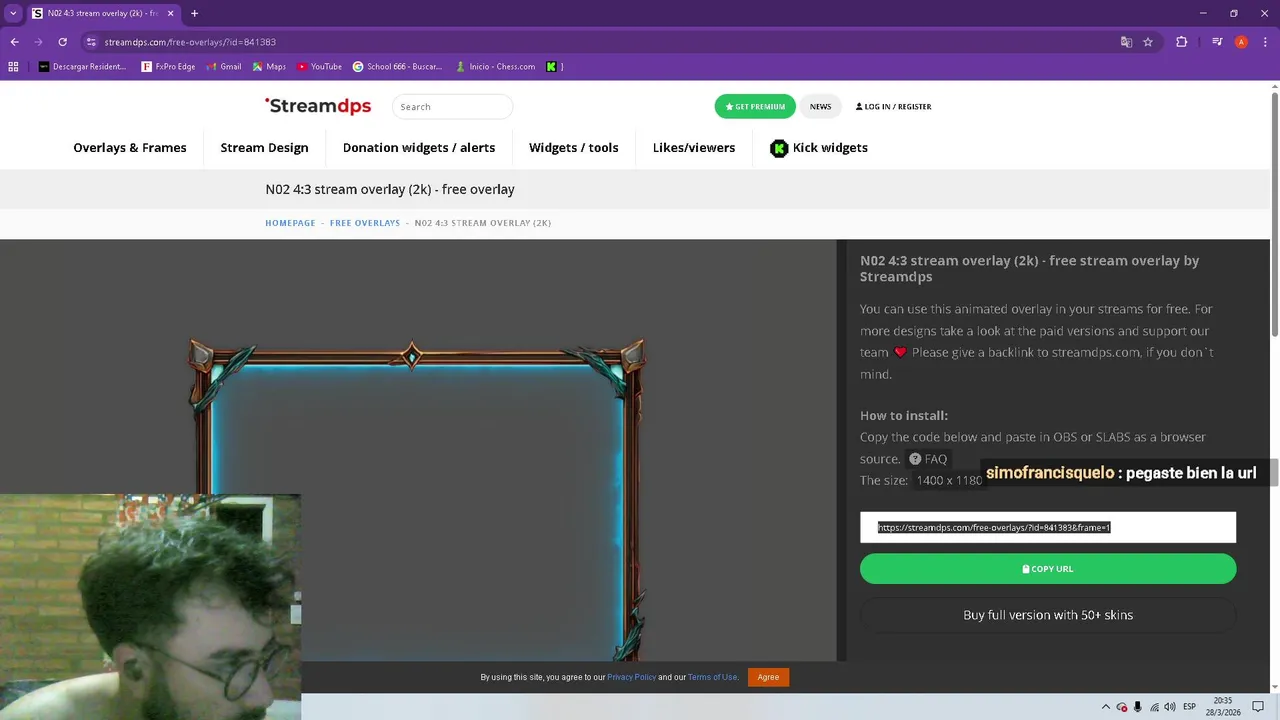
Task: Open the Wi-Fi network tray icon
Action: click(x=1155, y=707)
